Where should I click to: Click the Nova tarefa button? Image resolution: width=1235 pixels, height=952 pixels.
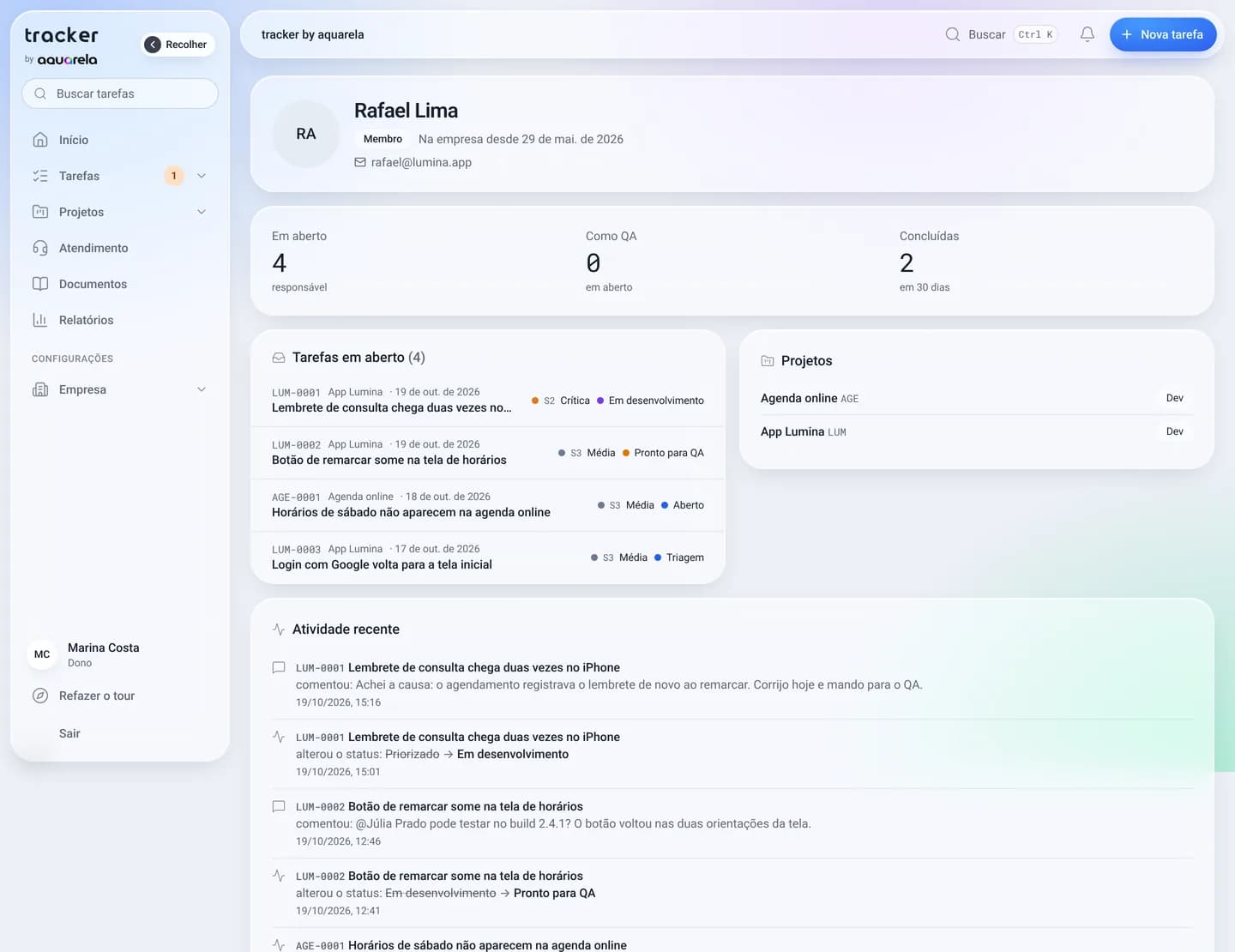1163,34
